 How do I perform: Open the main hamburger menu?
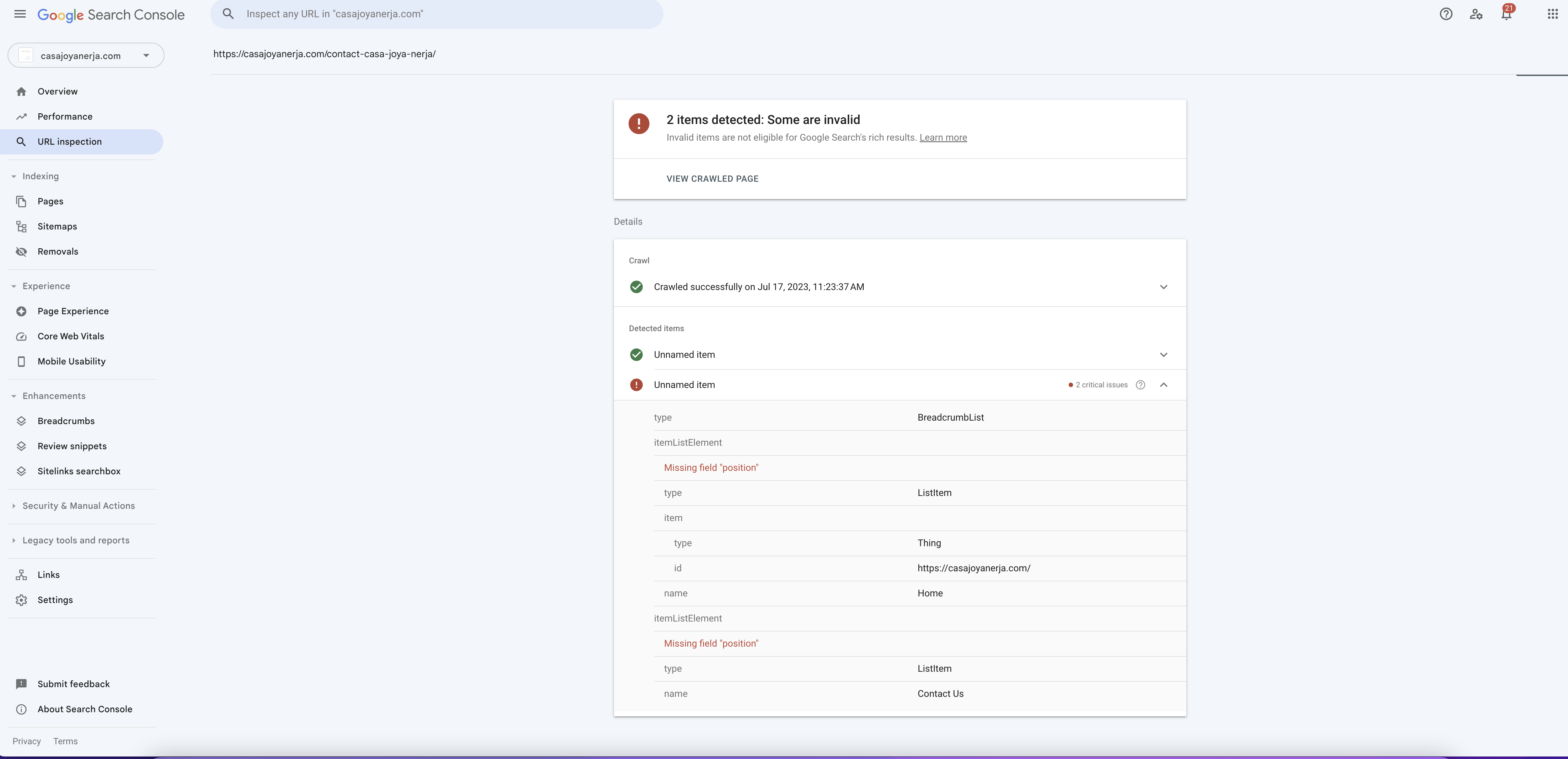point(20,14)
